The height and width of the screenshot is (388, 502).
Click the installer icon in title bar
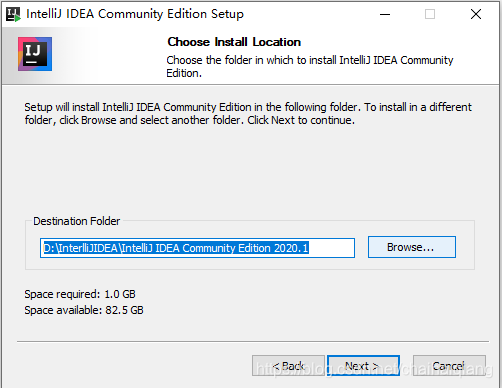click(13, 14)
